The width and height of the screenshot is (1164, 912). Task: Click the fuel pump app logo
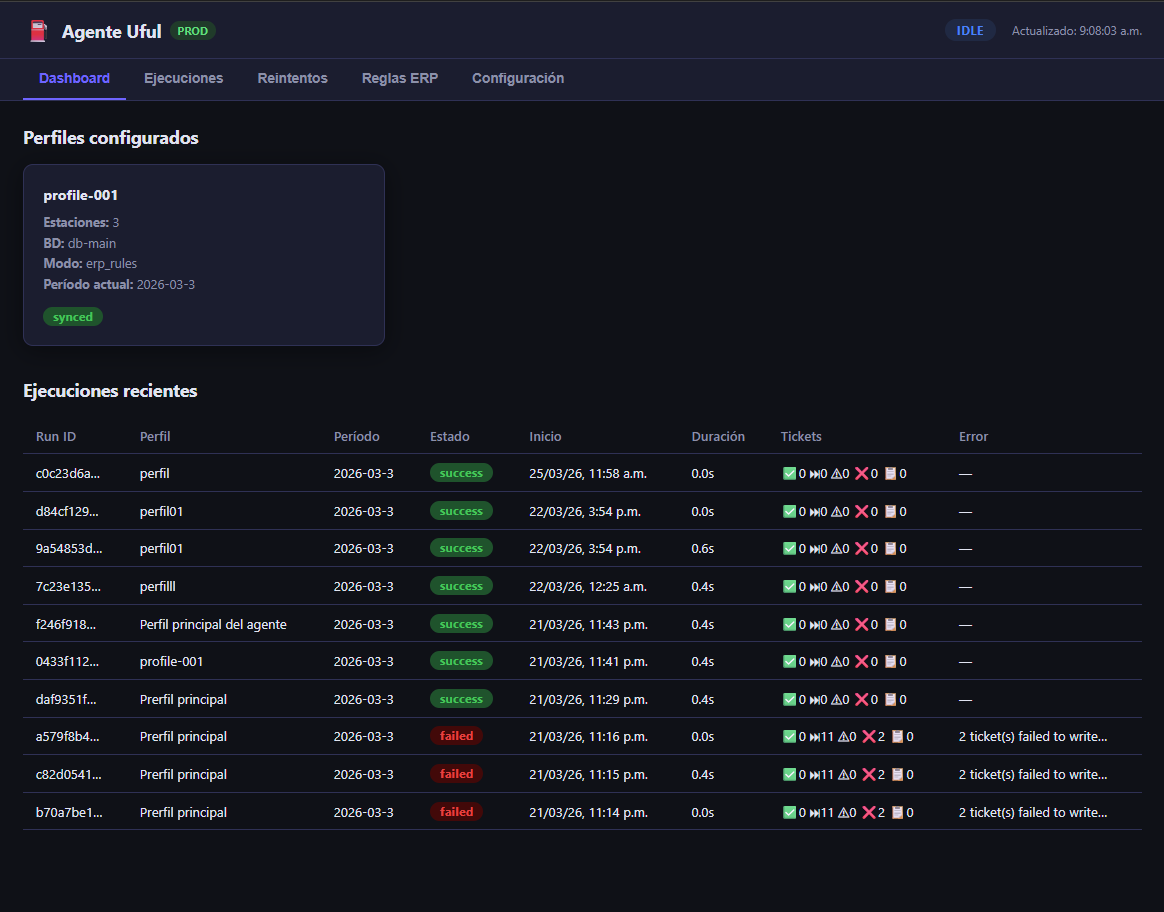pos(37,30)
